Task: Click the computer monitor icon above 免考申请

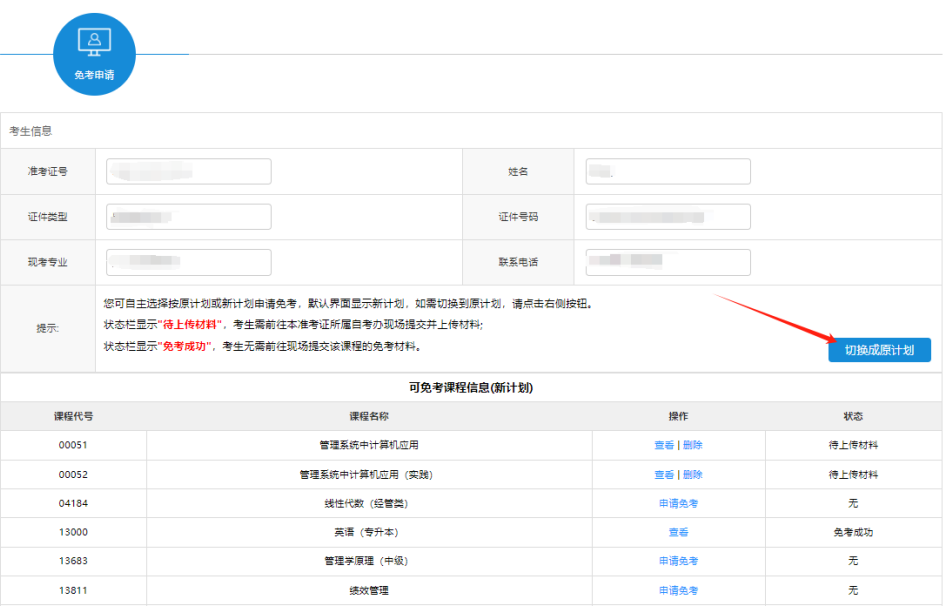Action: pyautogui.click(x=94, y=40)
